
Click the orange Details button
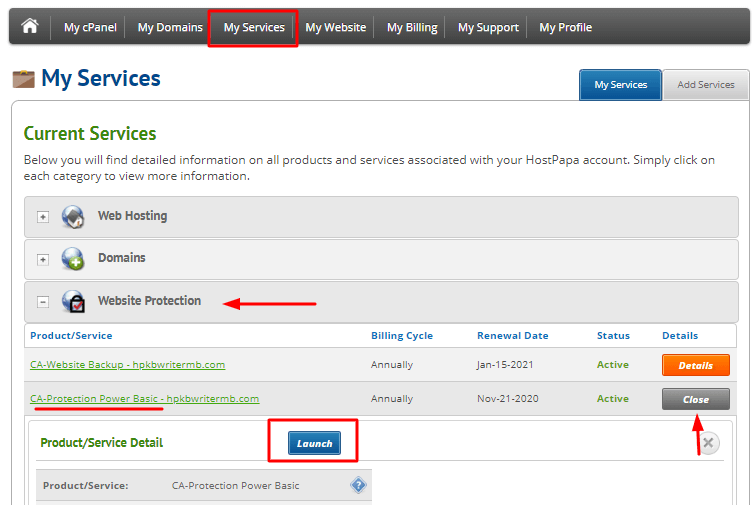[x=695, y=365]
